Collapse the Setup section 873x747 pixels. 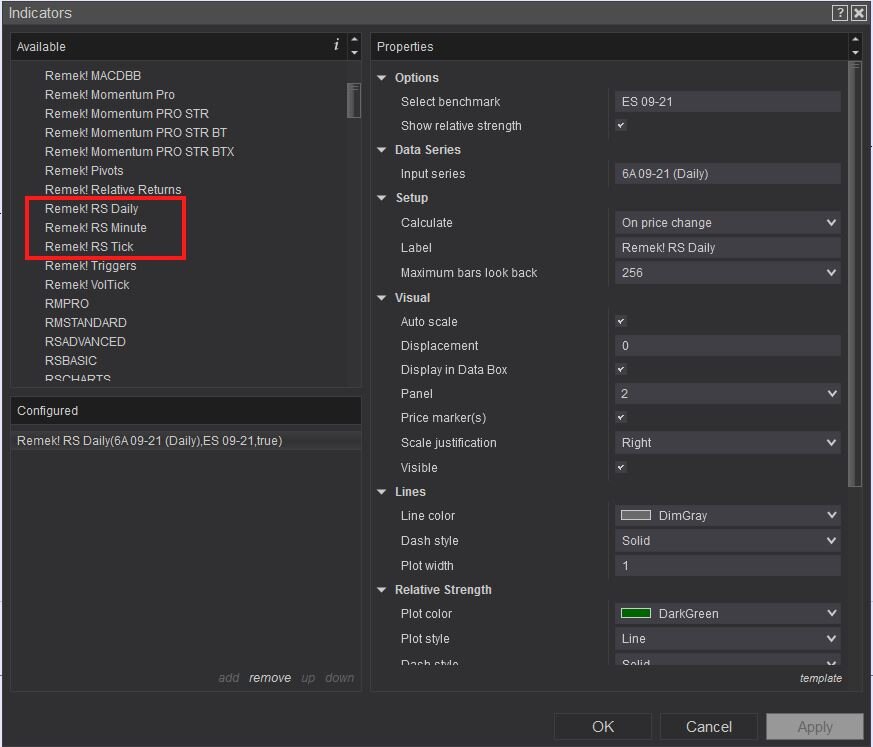click(382, 198)
